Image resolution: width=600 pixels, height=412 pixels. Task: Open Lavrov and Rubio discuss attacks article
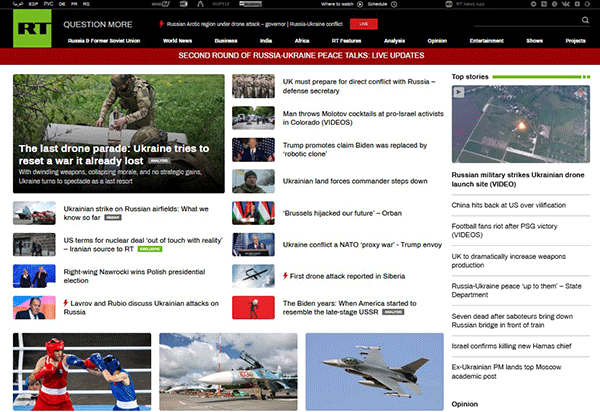tap(141, 308)
